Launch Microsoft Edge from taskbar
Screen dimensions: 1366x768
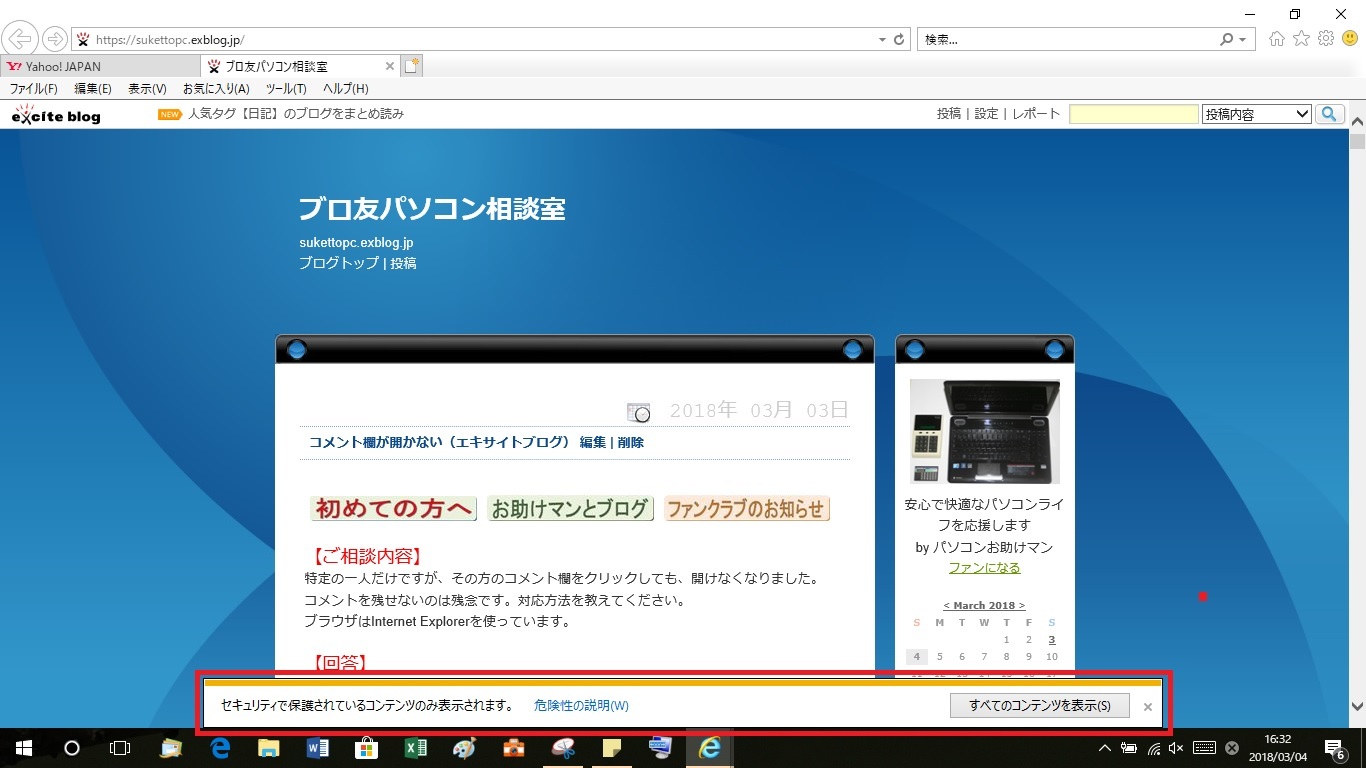point(220,748)
